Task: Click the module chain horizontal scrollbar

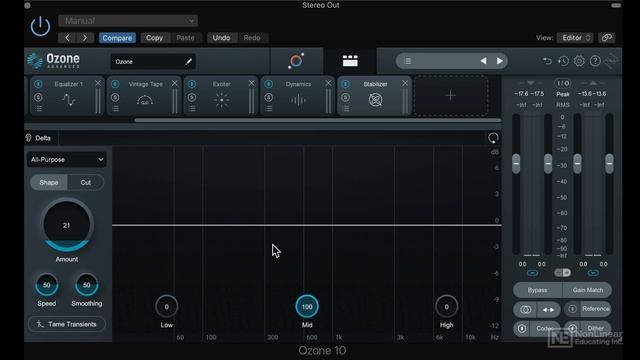Action: (x=318, y=120)
